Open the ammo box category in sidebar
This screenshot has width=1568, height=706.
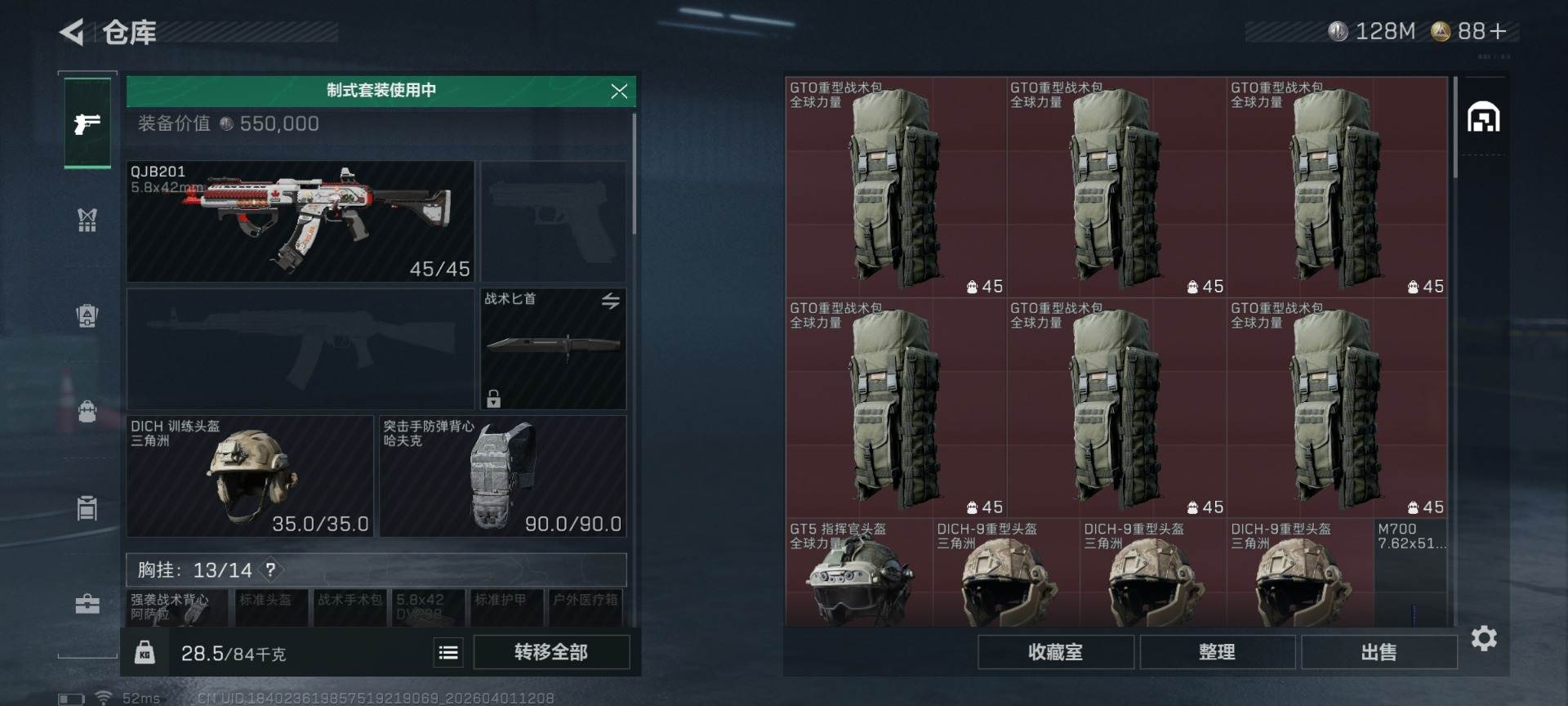[x=87, y=507]
